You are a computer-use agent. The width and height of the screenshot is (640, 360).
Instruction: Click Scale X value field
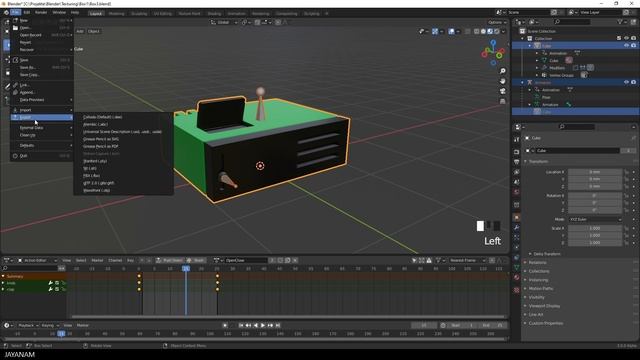pyautogui.click(x=595, y=228)
